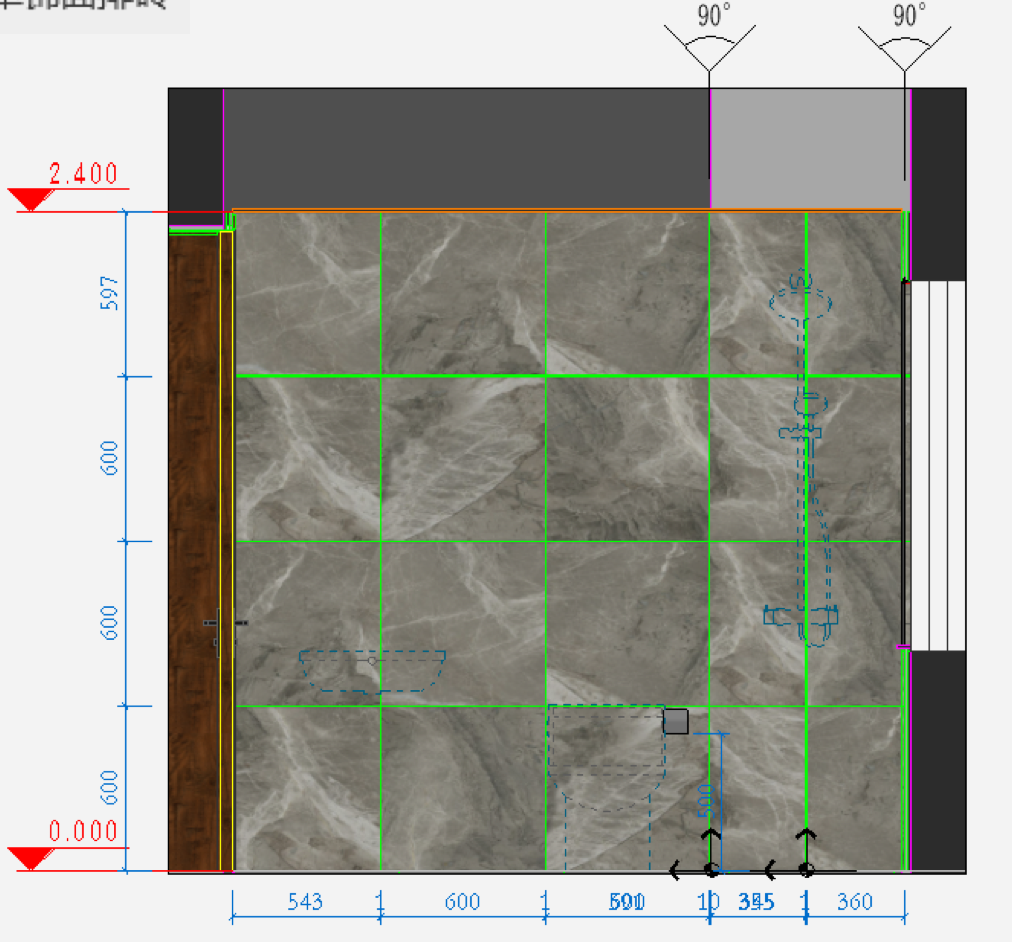This screenshot has width=1012, height=942.
Task: Click the rightmost 90° angle label
Action: click(909, 15)
